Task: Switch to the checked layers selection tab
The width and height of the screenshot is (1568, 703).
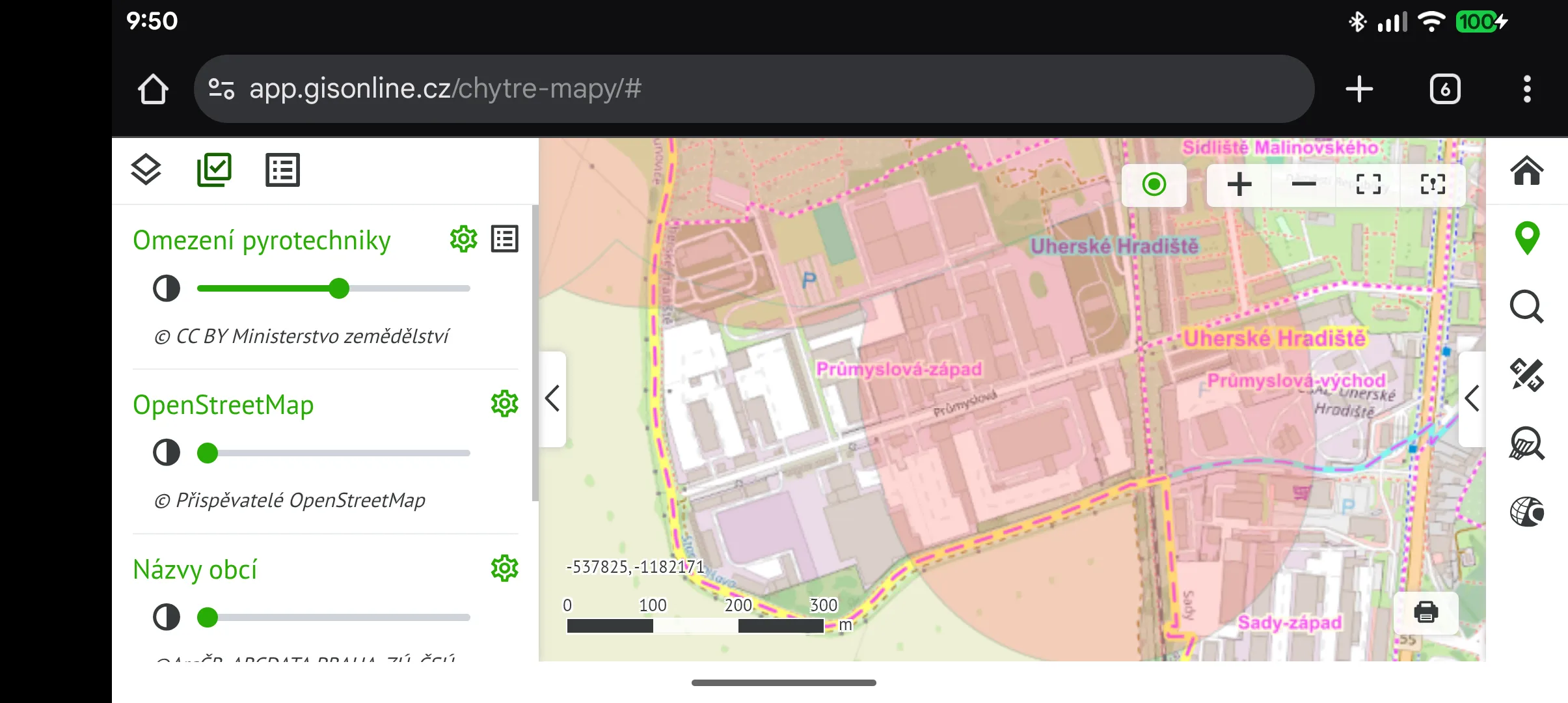Action: (214, 170)
